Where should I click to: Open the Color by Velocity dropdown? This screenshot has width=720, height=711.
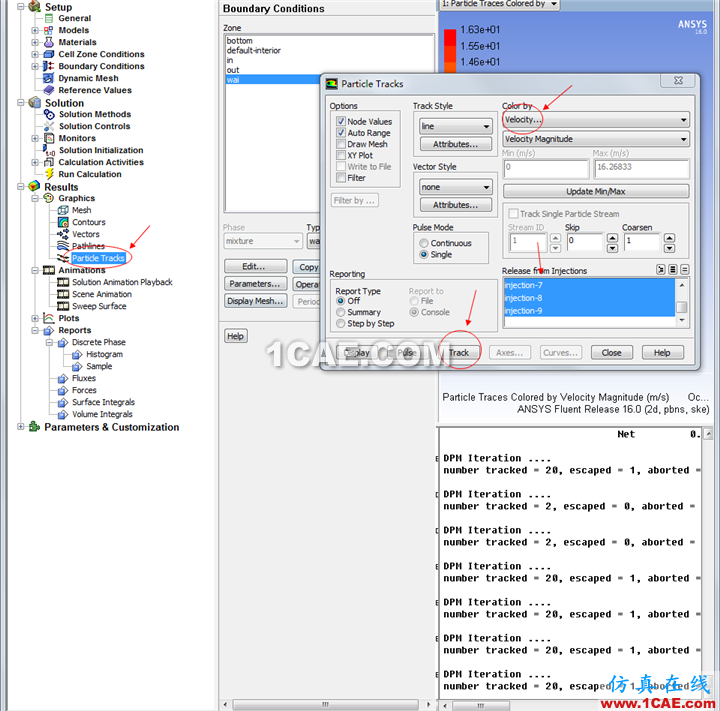pos(596,120)
